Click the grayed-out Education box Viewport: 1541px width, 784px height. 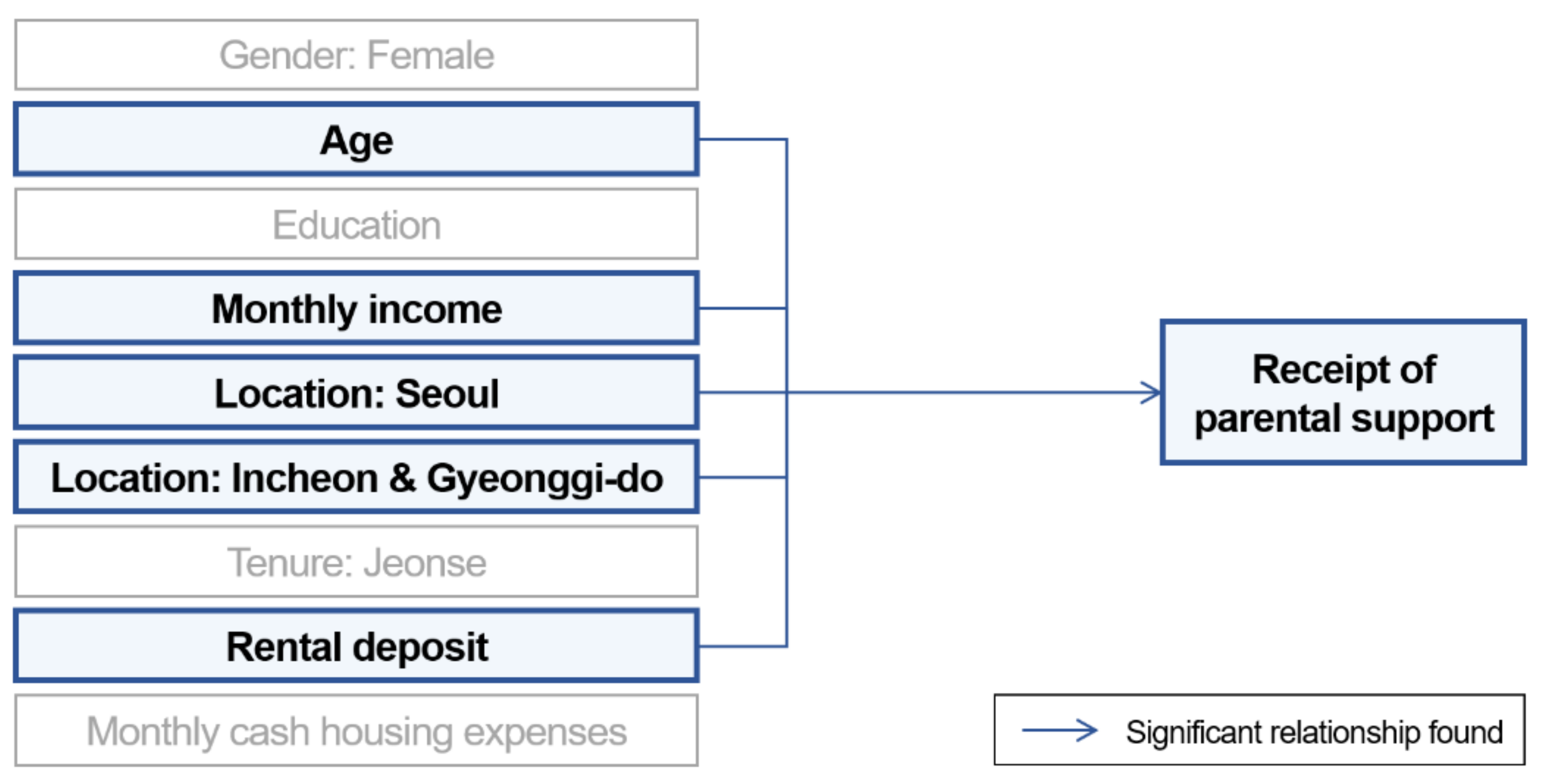(x=356, y=224)
